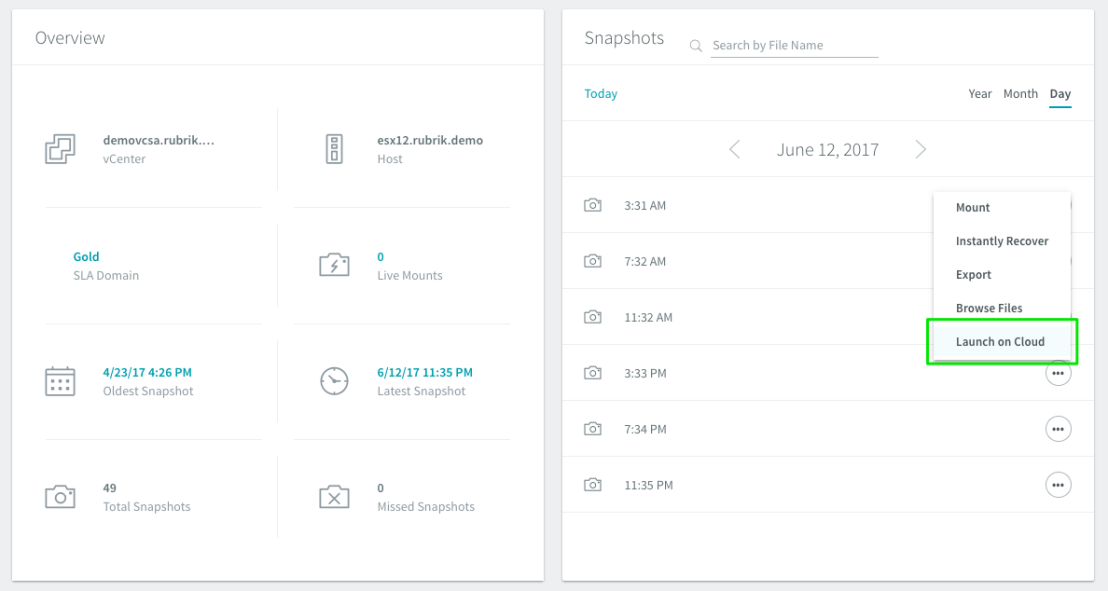This screenshot has width=1108, height=591.
Task: Open the ellipsis menu for 7:34 PM snapshot
Action: [1058, 429]
